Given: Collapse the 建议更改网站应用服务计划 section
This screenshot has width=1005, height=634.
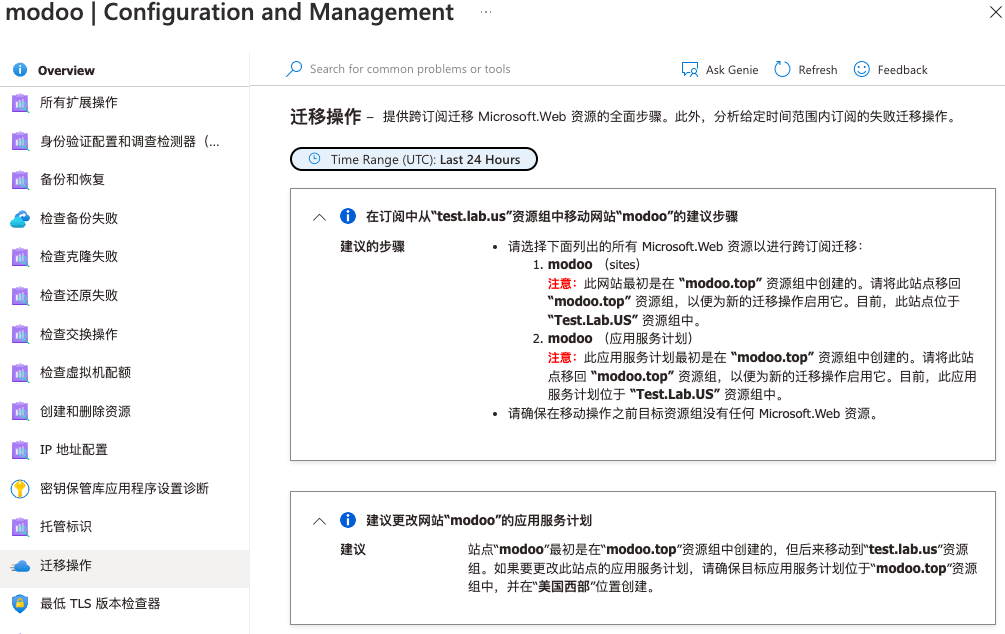Looking at the screenshot, I should coord(319,521).
